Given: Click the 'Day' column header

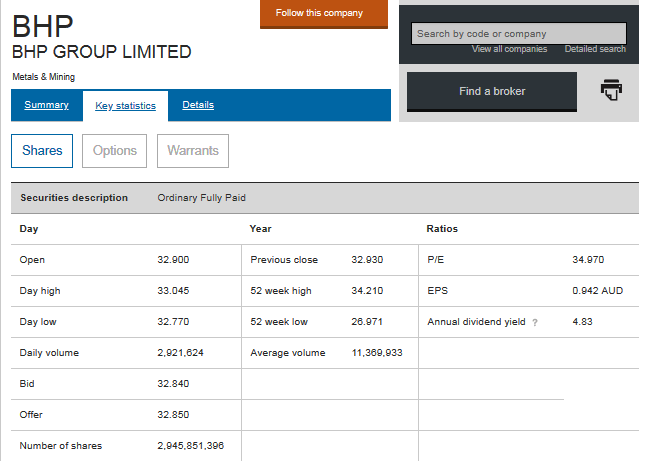Looking at the screenshot, I should [29, 229].
